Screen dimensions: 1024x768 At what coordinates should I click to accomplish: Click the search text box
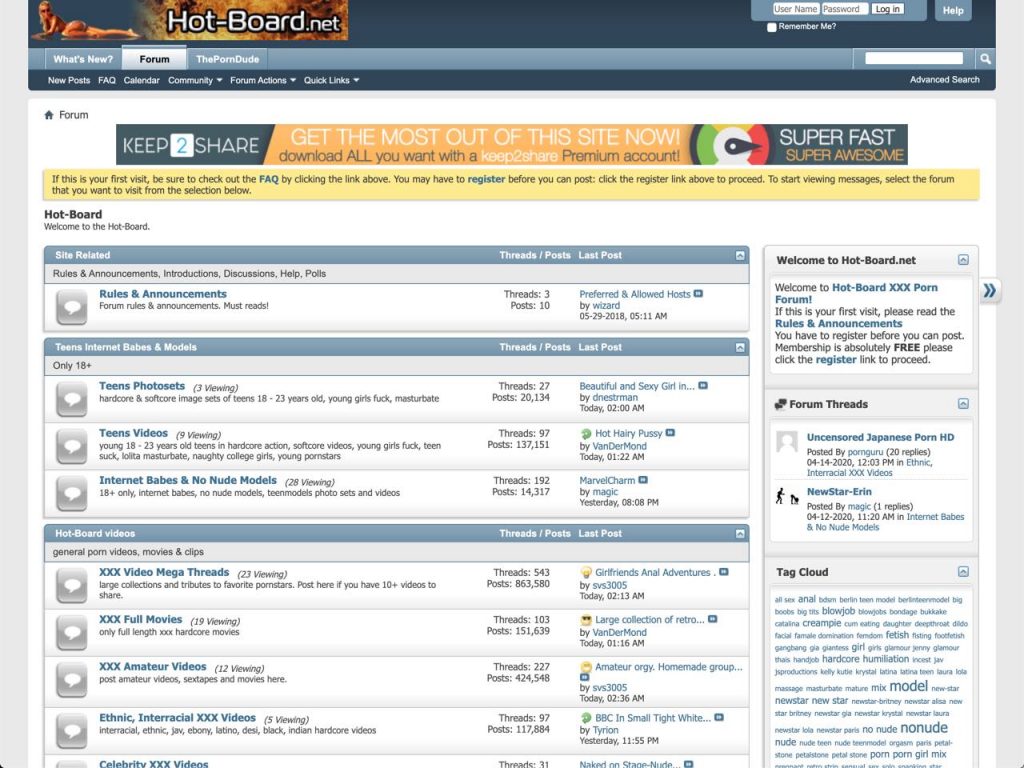914,59
